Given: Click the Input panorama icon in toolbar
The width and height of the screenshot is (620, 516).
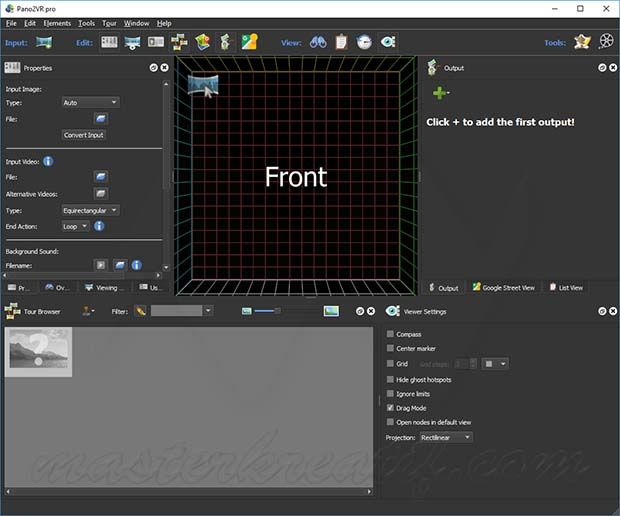Looking at the screenshot, I should coord(44,43).
